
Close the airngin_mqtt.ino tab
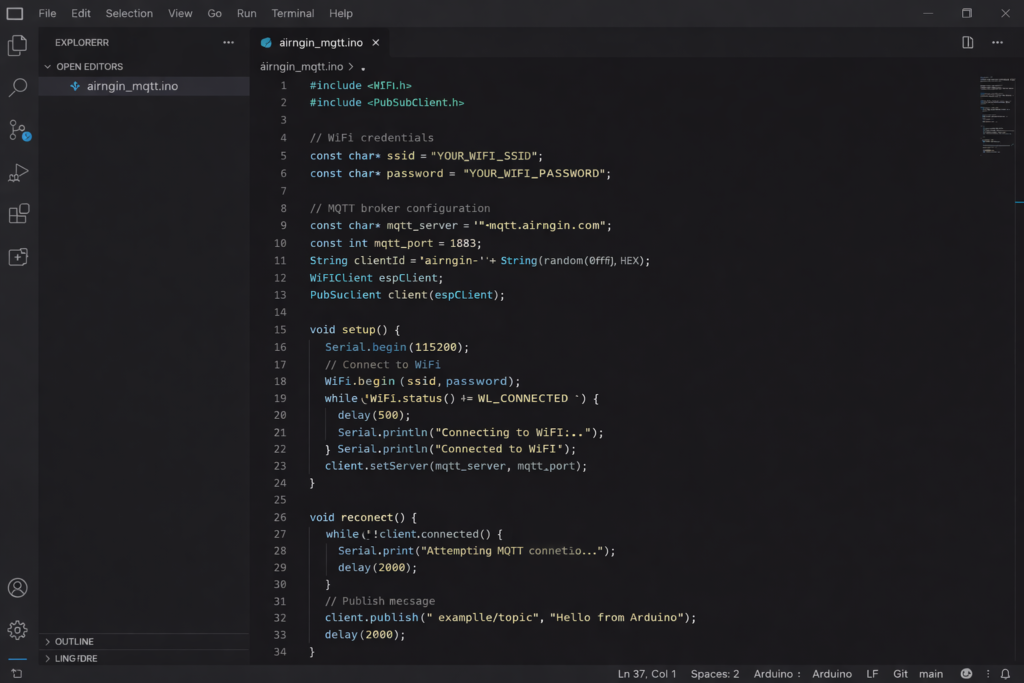point(376,43)
